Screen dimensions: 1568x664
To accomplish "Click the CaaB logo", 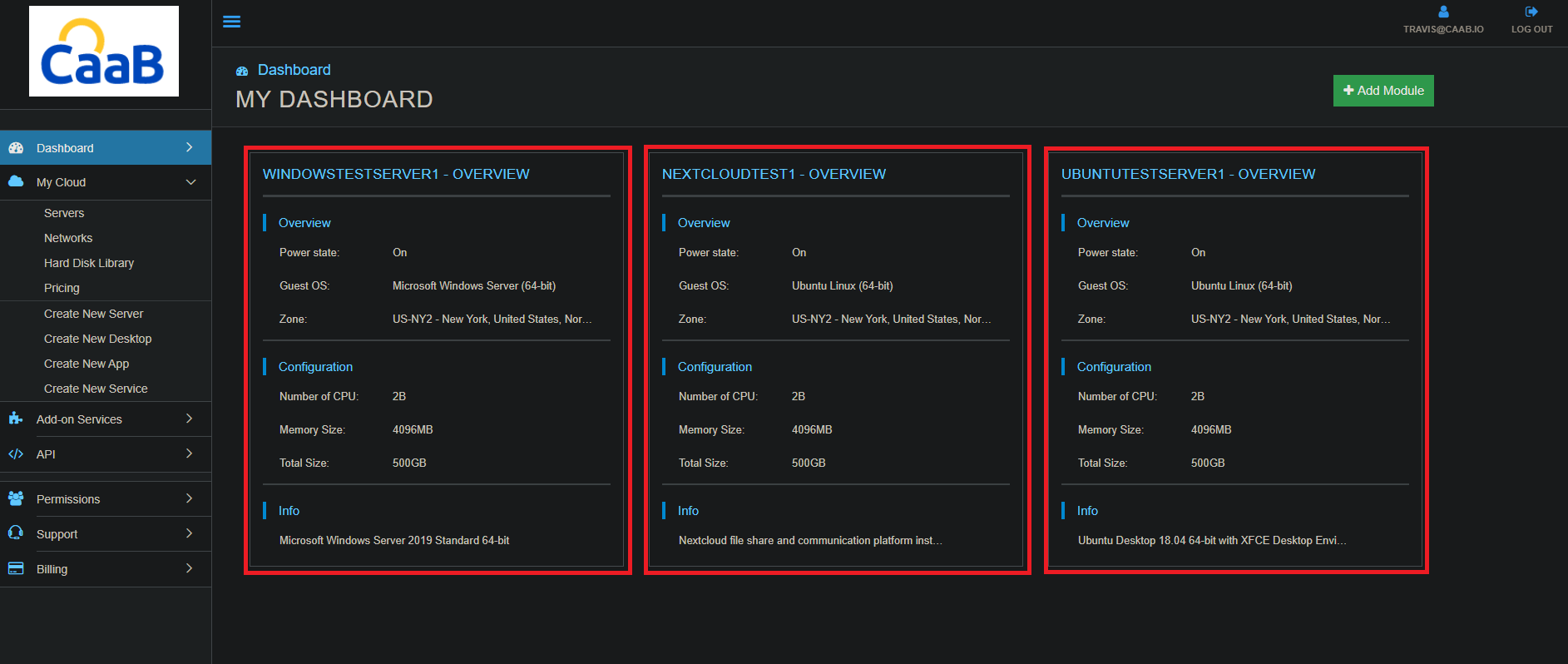I will 104,52.
